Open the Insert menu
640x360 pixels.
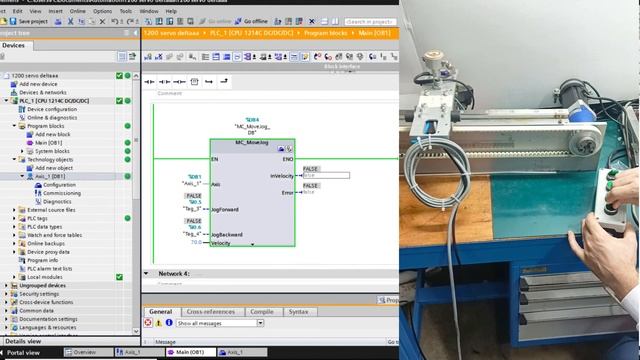pyautogui.click(x=56, y=11)
